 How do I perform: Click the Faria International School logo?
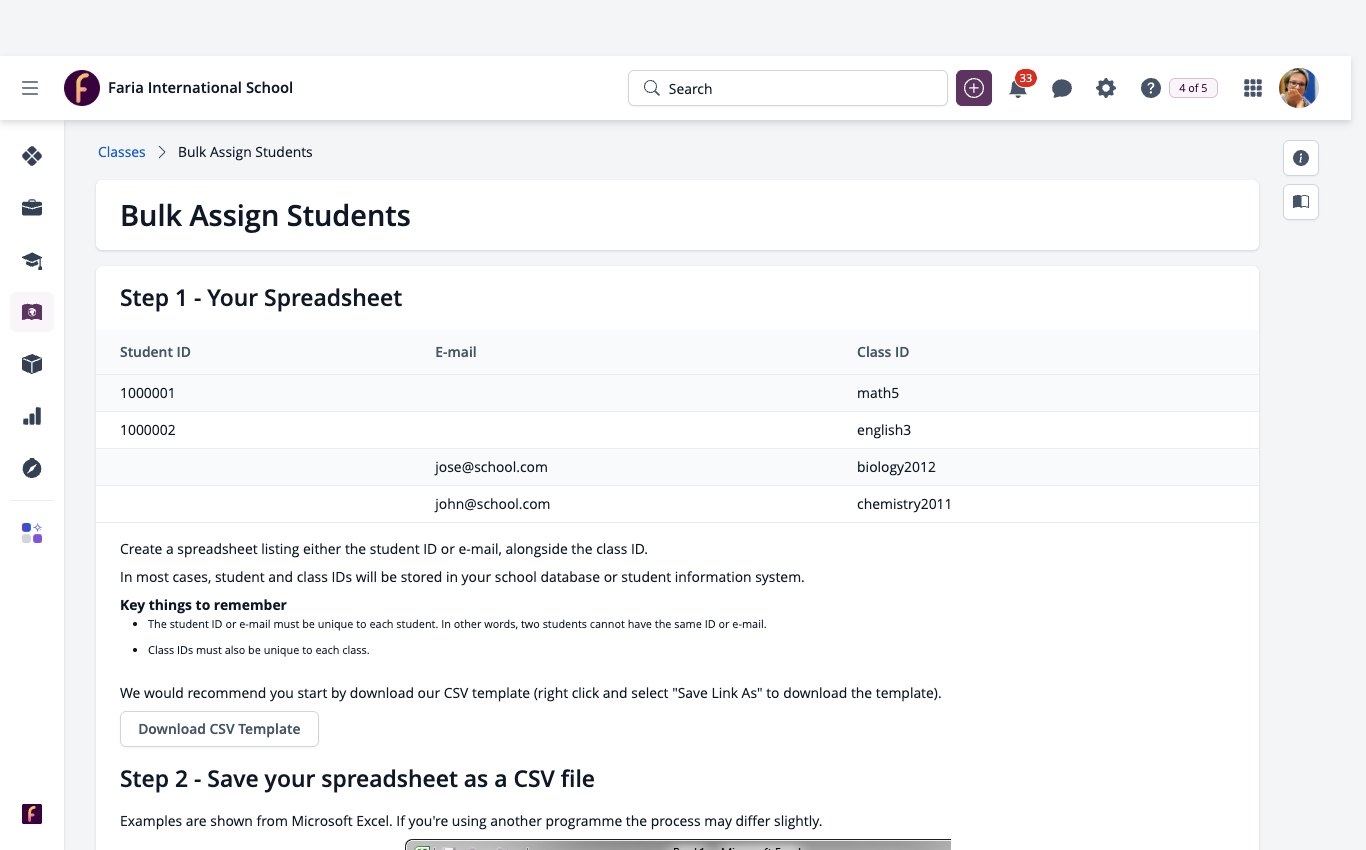[82, 88]
